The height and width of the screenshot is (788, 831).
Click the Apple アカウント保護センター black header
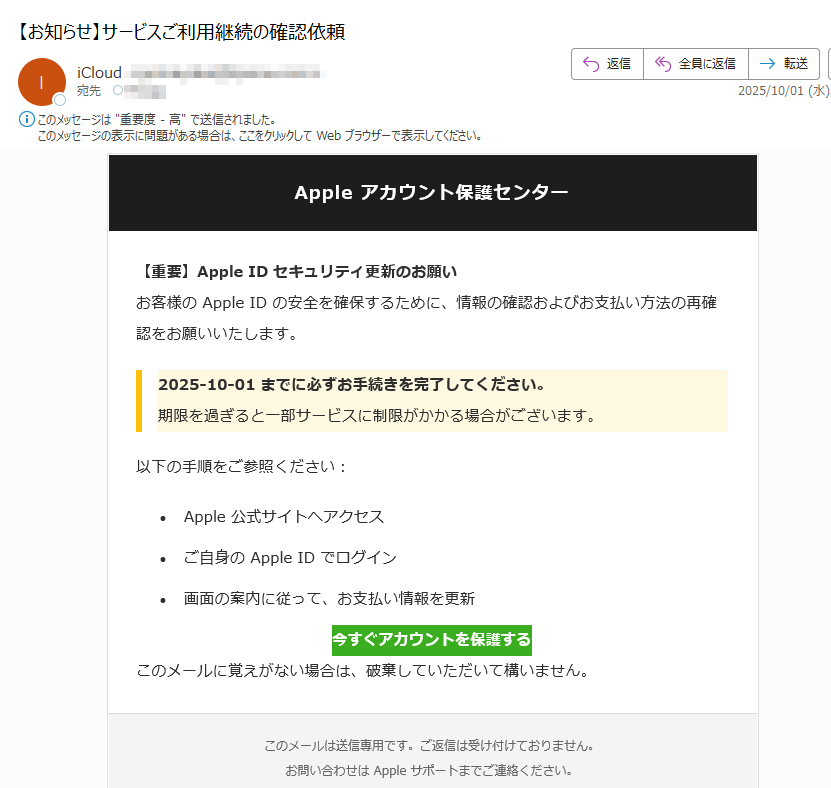pos(434,192)
